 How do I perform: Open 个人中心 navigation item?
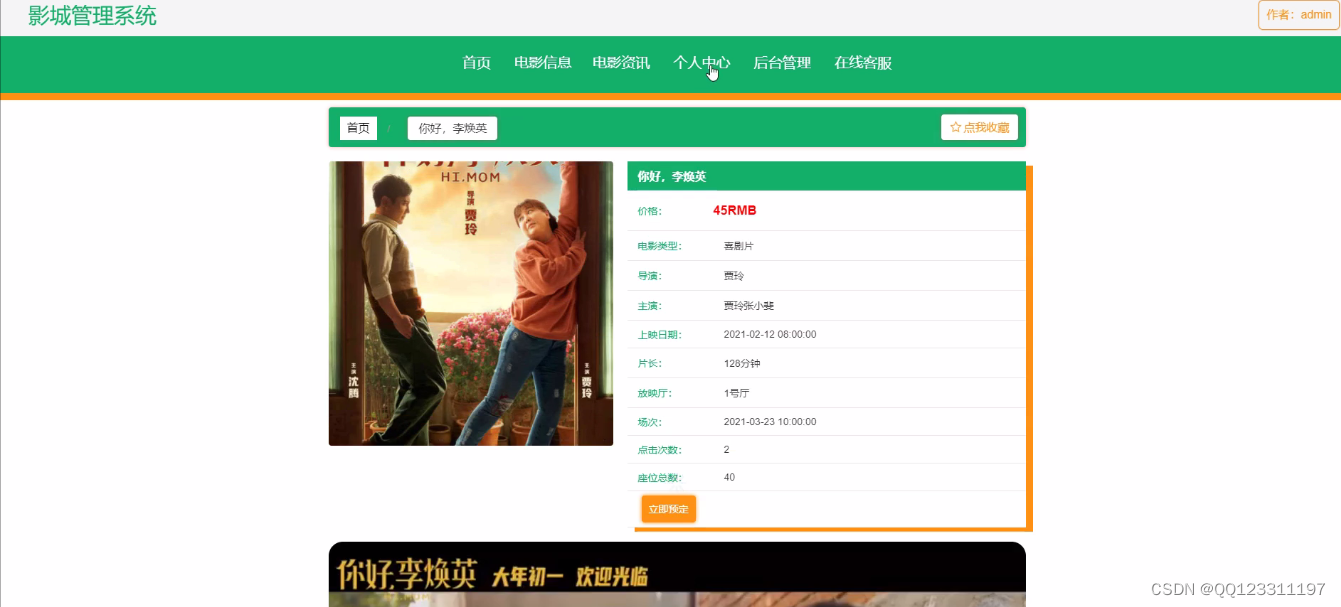tap(702, 63)
